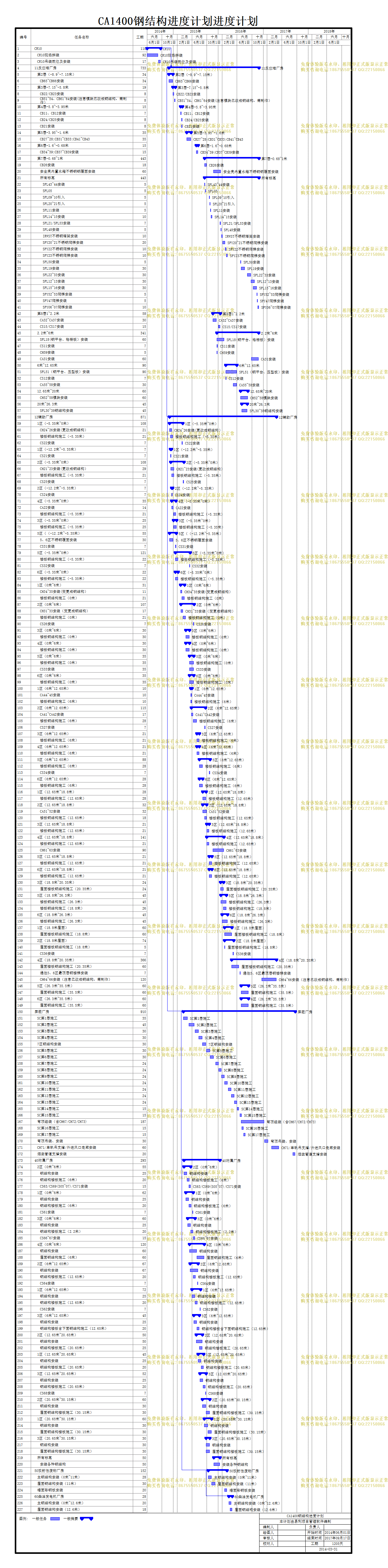This screenshot has height=1568, width=388.
Task: Click the 校对人 label in the title block
Action: [x=268, y=1543]
